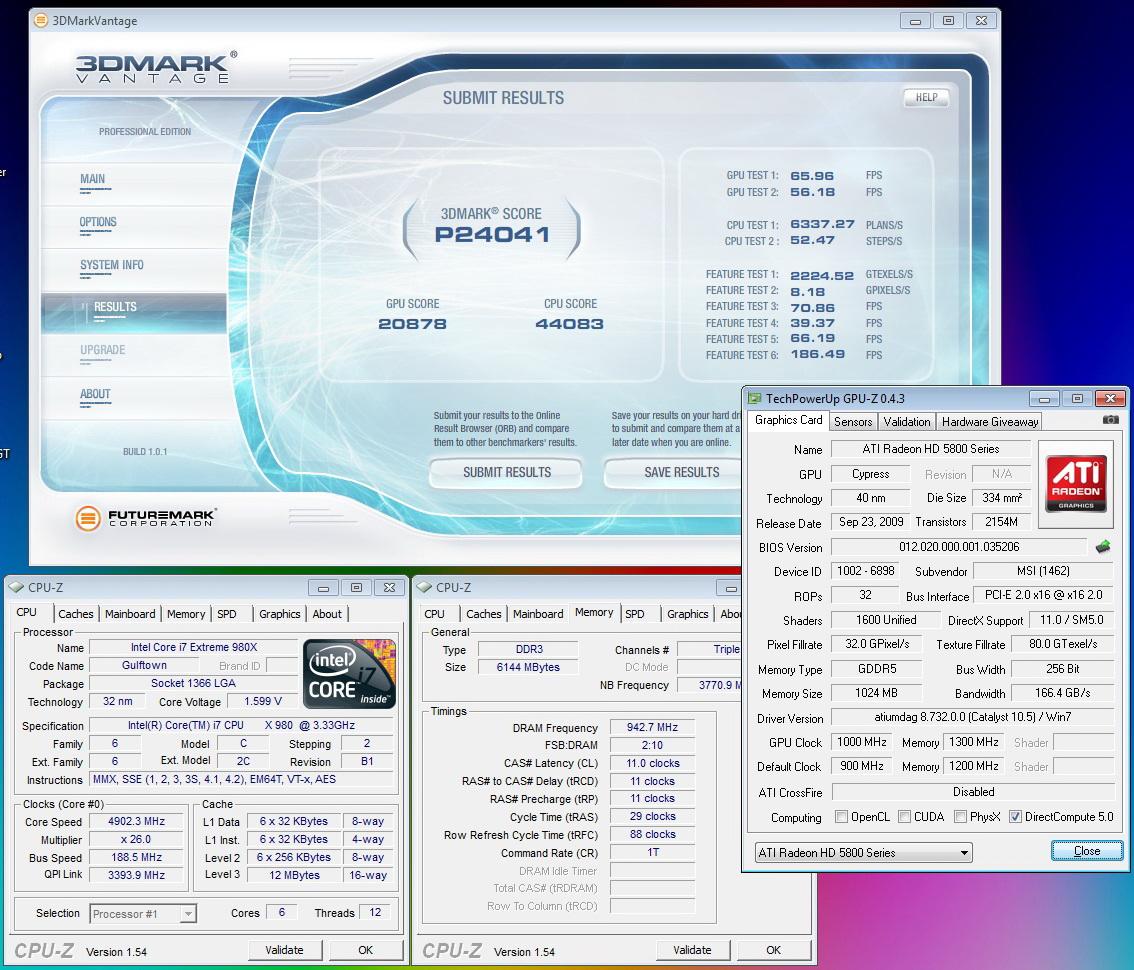Click the GPU name field in GPU-Z
1134x970 pixels.
point(931,449)
